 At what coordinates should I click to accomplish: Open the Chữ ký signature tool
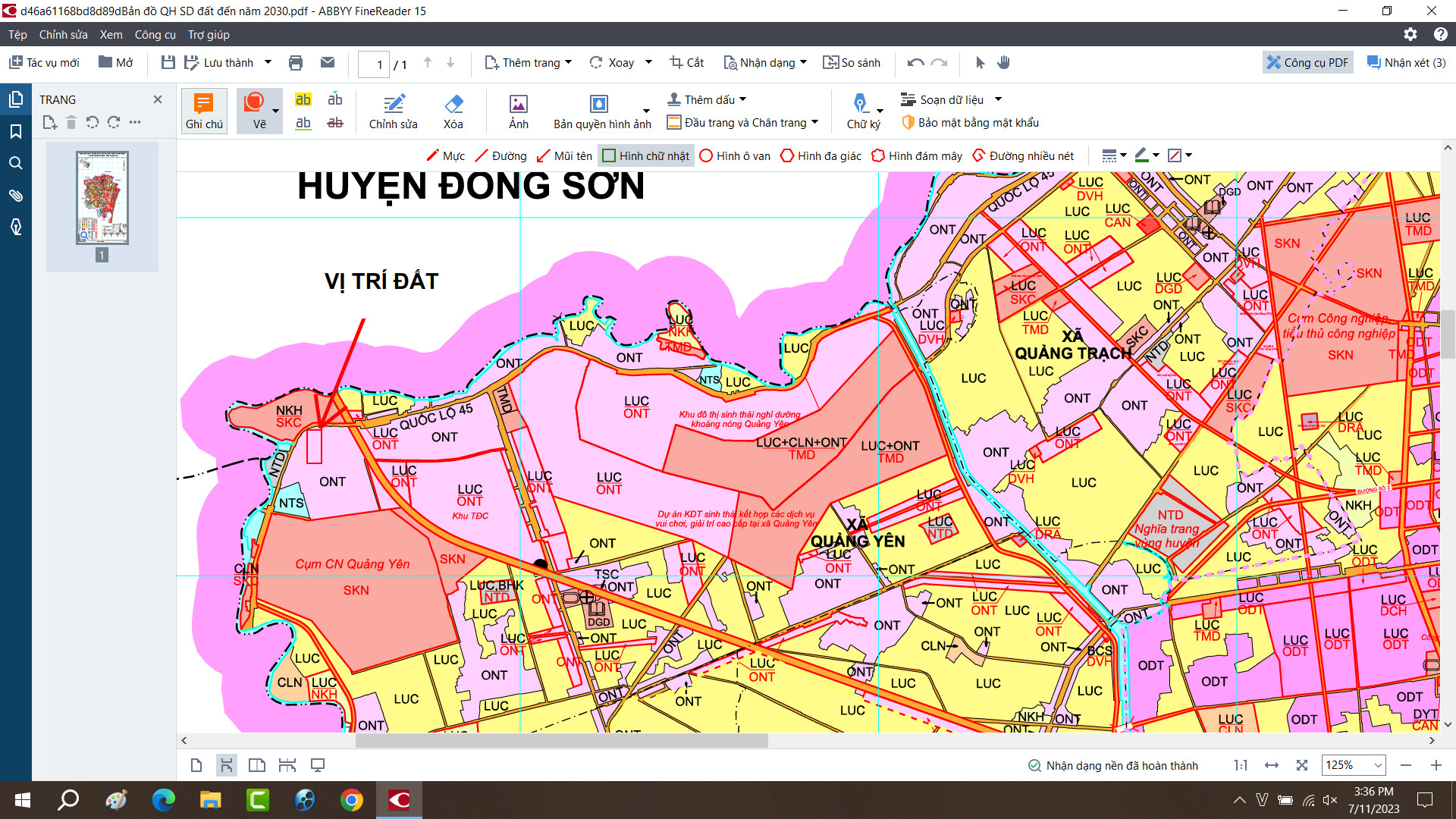coord(864,111)
